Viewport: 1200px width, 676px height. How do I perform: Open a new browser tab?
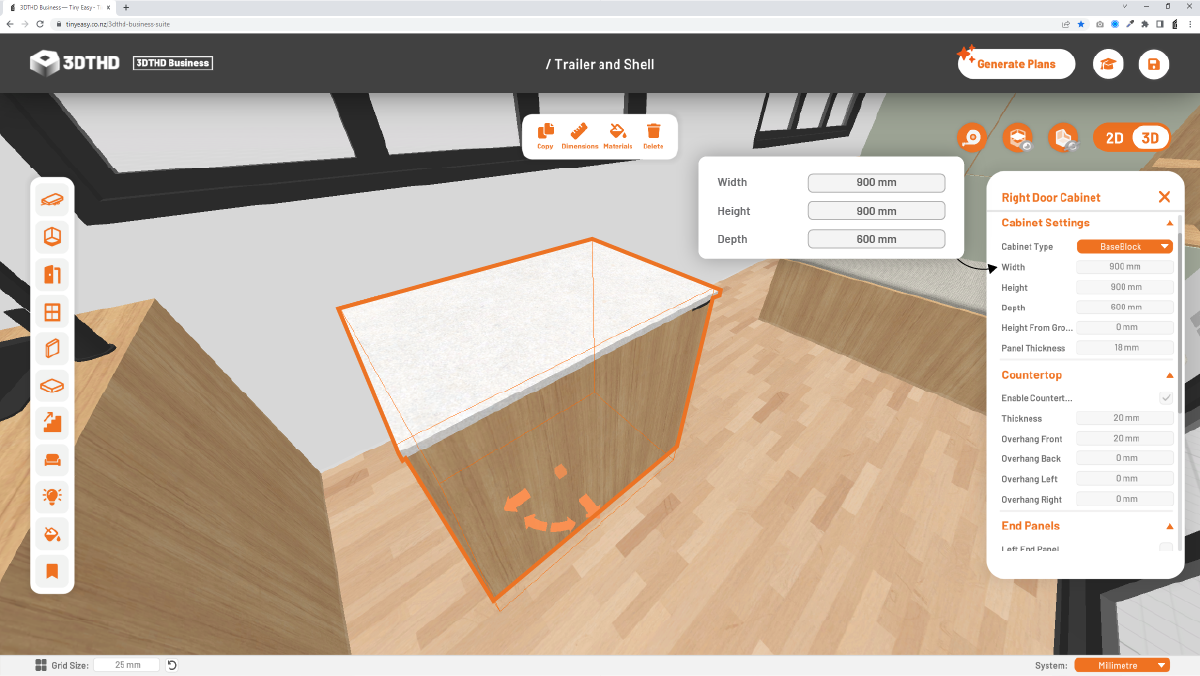click(125, 7)
